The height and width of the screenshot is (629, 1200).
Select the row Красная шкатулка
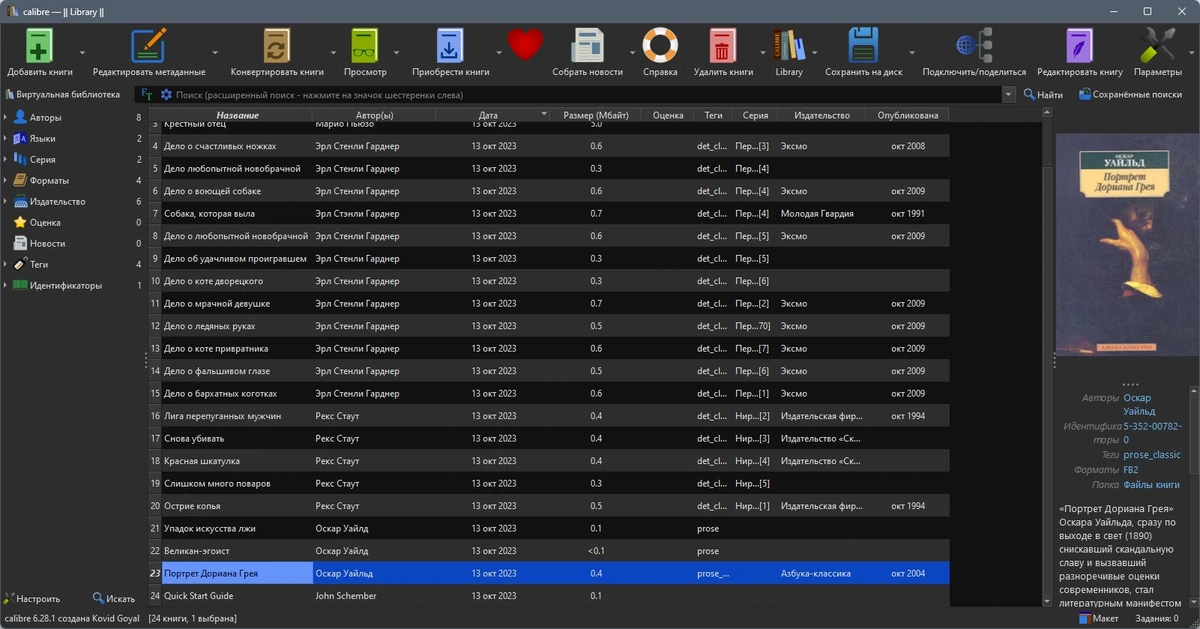548,461
